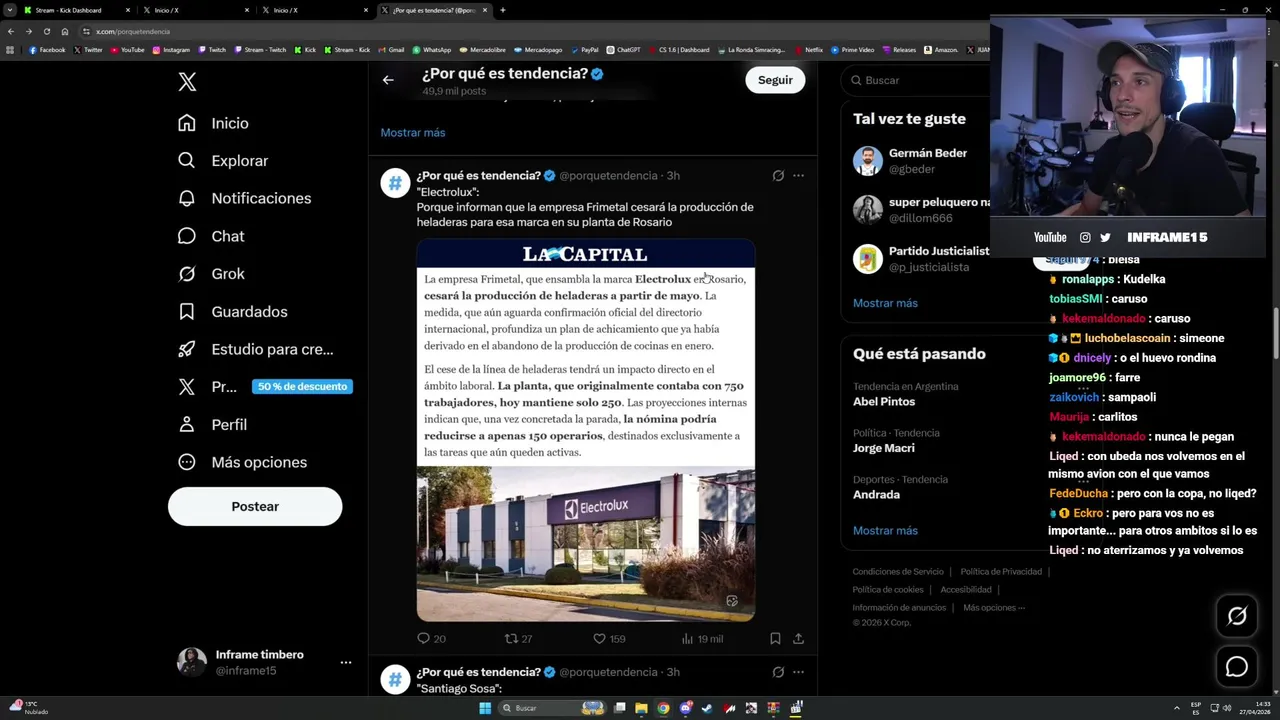This screenshot has height=720, width=1280.
Task: Open Discord from the taskbar
Action: pyautogui.click(x=685, y=708)
